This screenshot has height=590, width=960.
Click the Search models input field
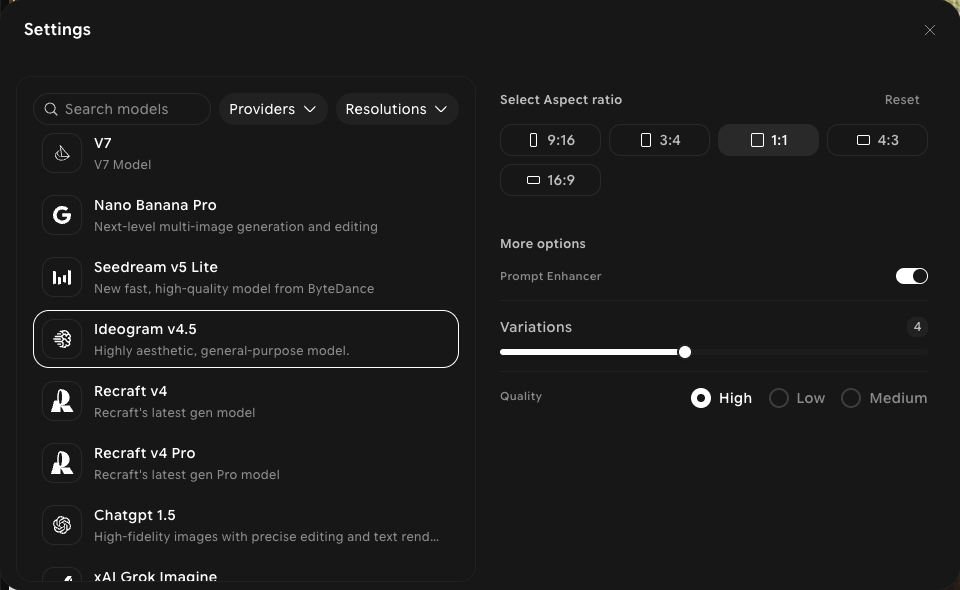pos(122,109)
